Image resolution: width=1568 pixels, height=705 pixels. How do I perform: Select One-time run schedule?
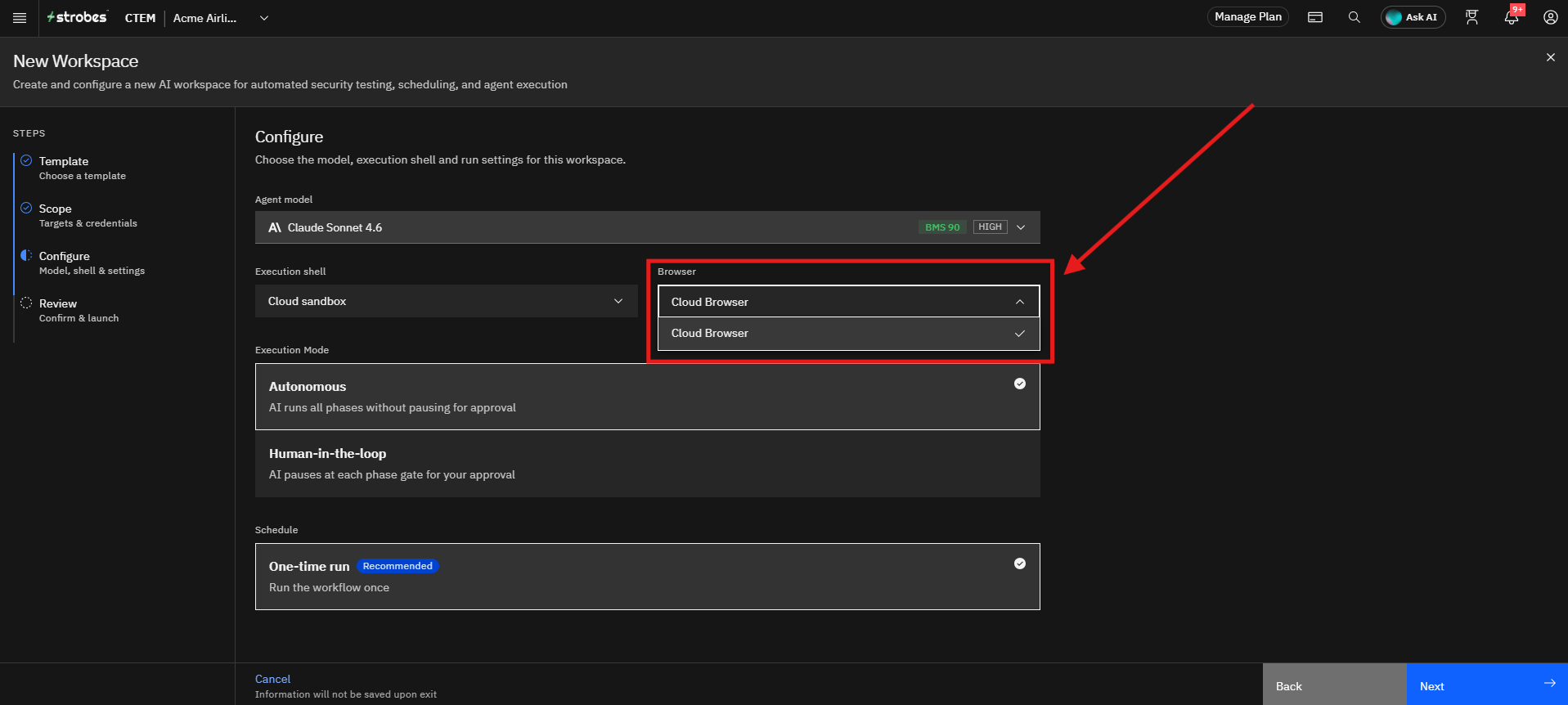(648, 577)
